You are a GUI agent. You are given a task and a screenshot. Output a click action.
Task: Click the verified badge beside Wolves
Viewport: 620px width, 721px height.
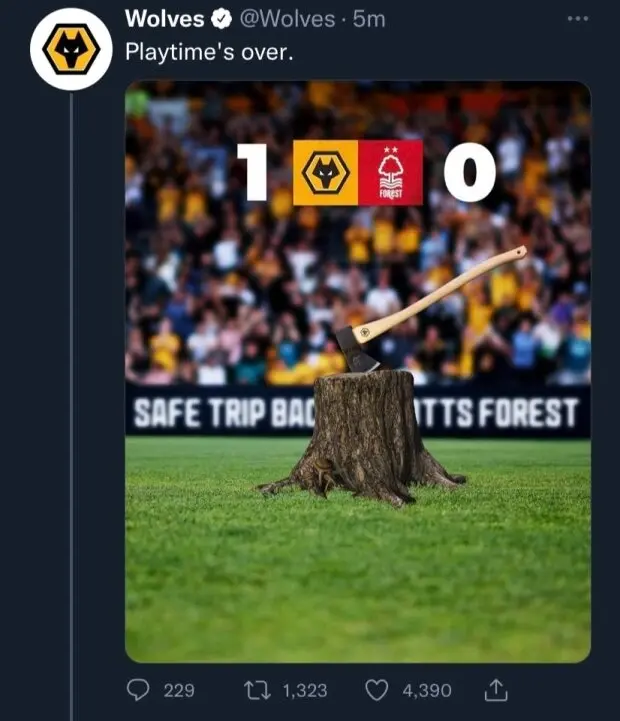click(221, 20)
